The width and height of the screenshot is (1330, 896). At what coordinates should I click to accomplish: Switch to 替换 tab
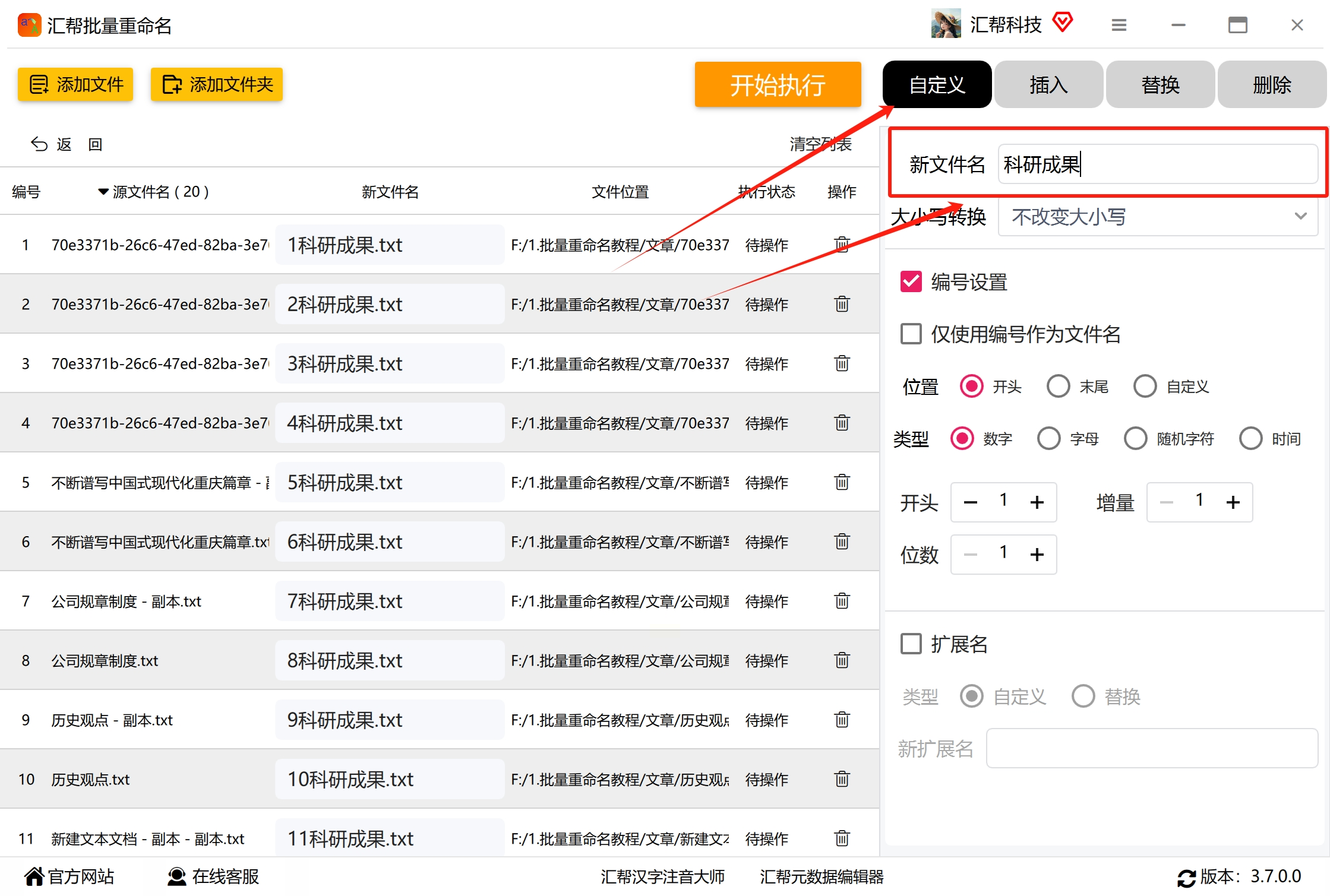coord(1161,84)
